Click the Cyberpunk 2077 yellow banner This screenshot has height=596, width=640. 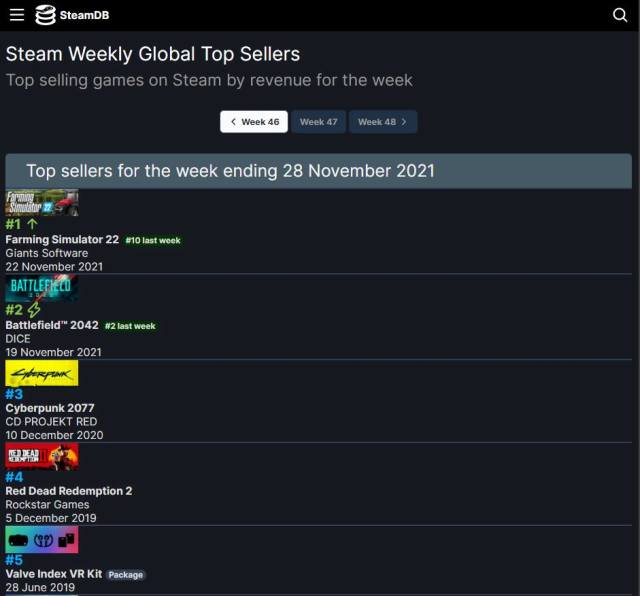(x=42, y=373)
